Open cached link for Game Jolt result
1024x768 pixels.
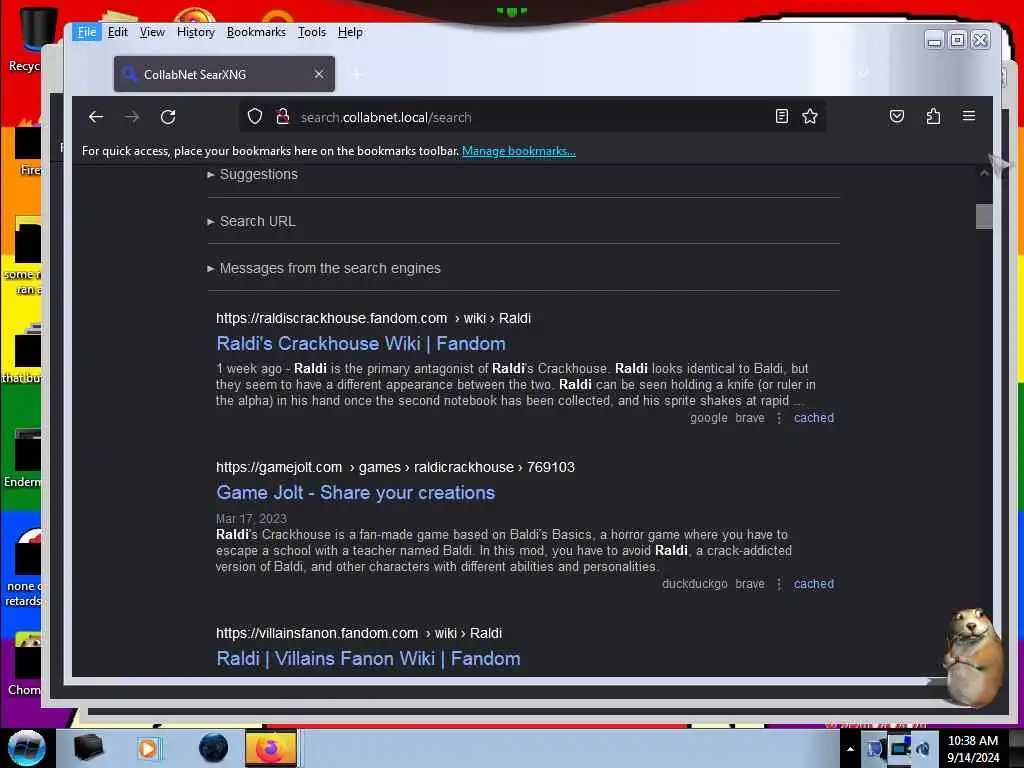point(814,584)
